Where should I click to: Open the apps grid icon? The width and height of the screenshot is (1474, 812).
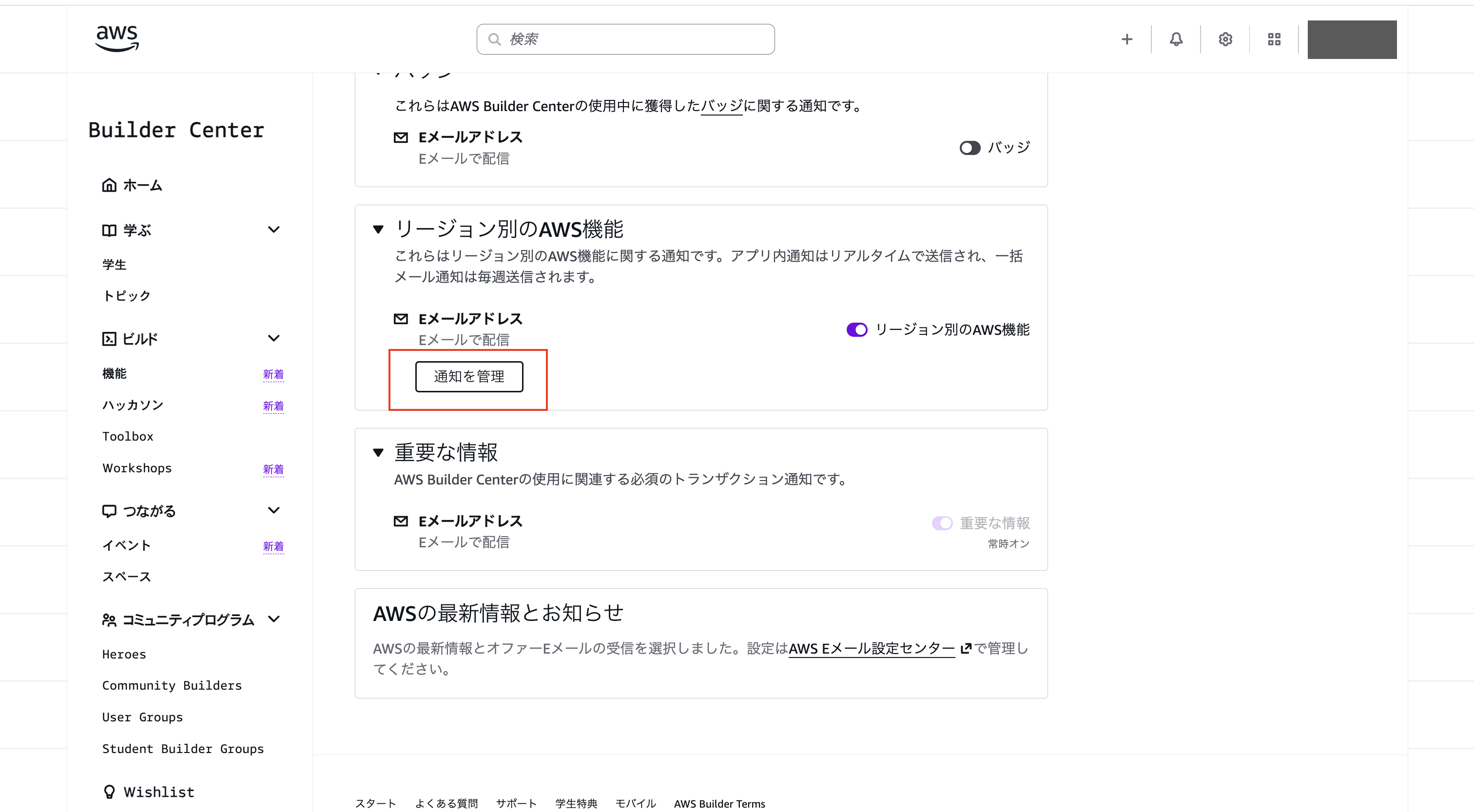click(1274, 39)
